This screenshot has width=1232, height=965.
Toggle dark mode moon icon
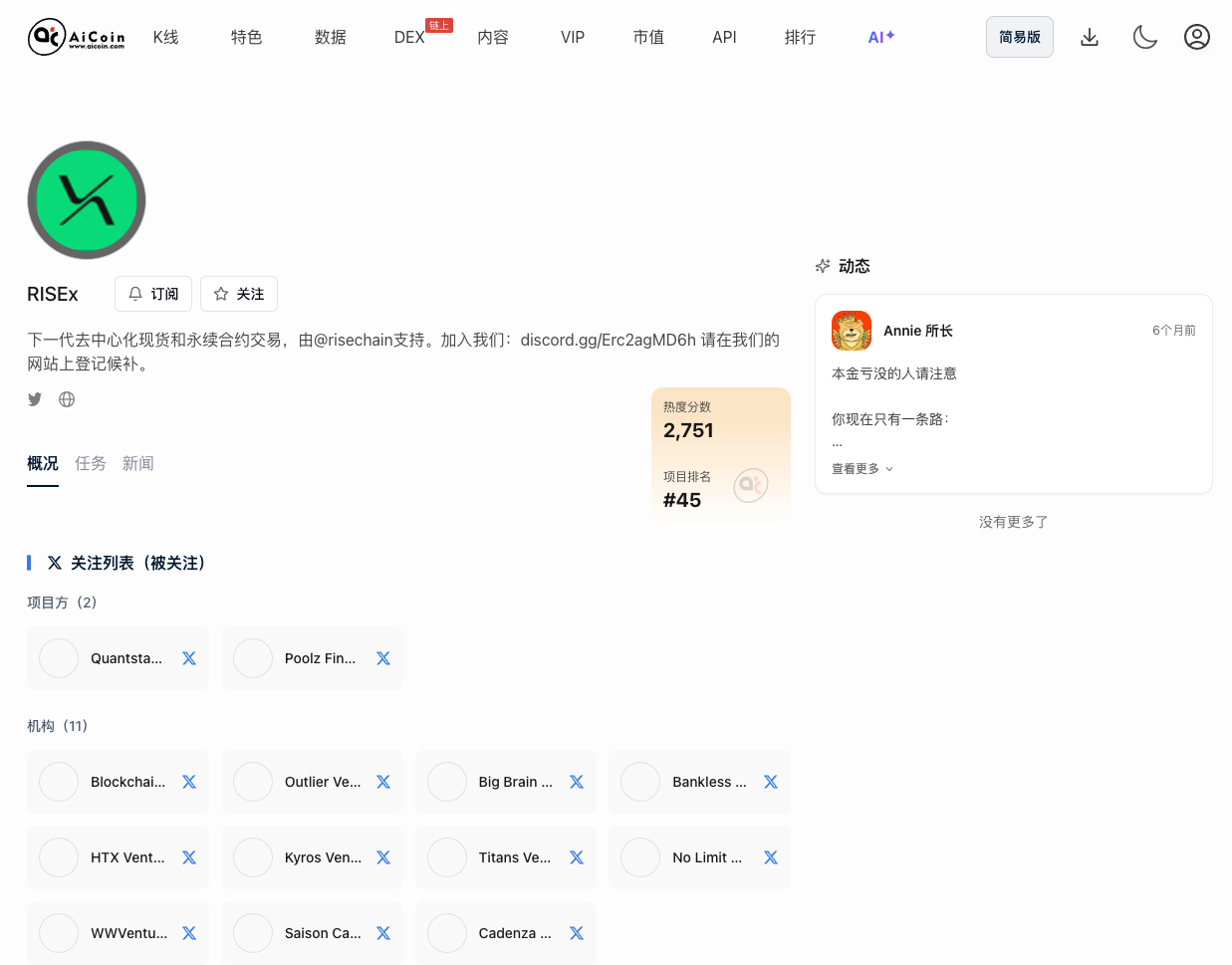coord(1145,37)
